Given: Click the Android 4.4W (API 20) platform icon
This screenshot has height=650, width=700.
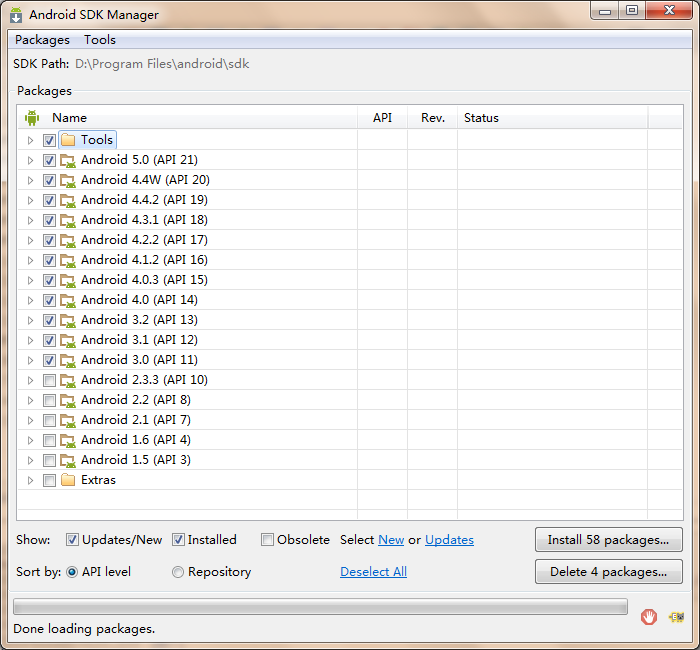Looking at the screenshot, I should point(68,180).
